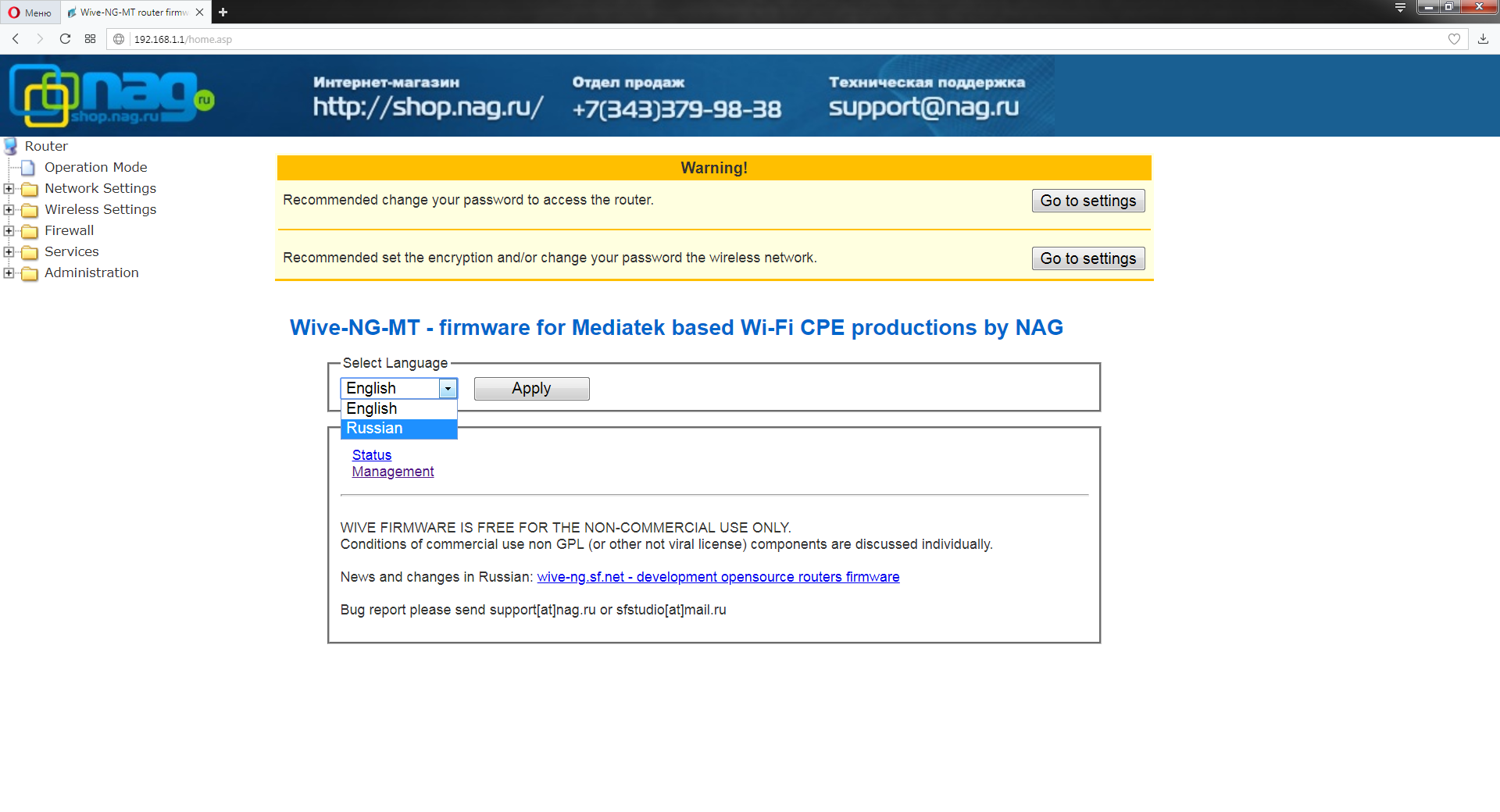Click the Warning! header bar

tap(714, 168)
